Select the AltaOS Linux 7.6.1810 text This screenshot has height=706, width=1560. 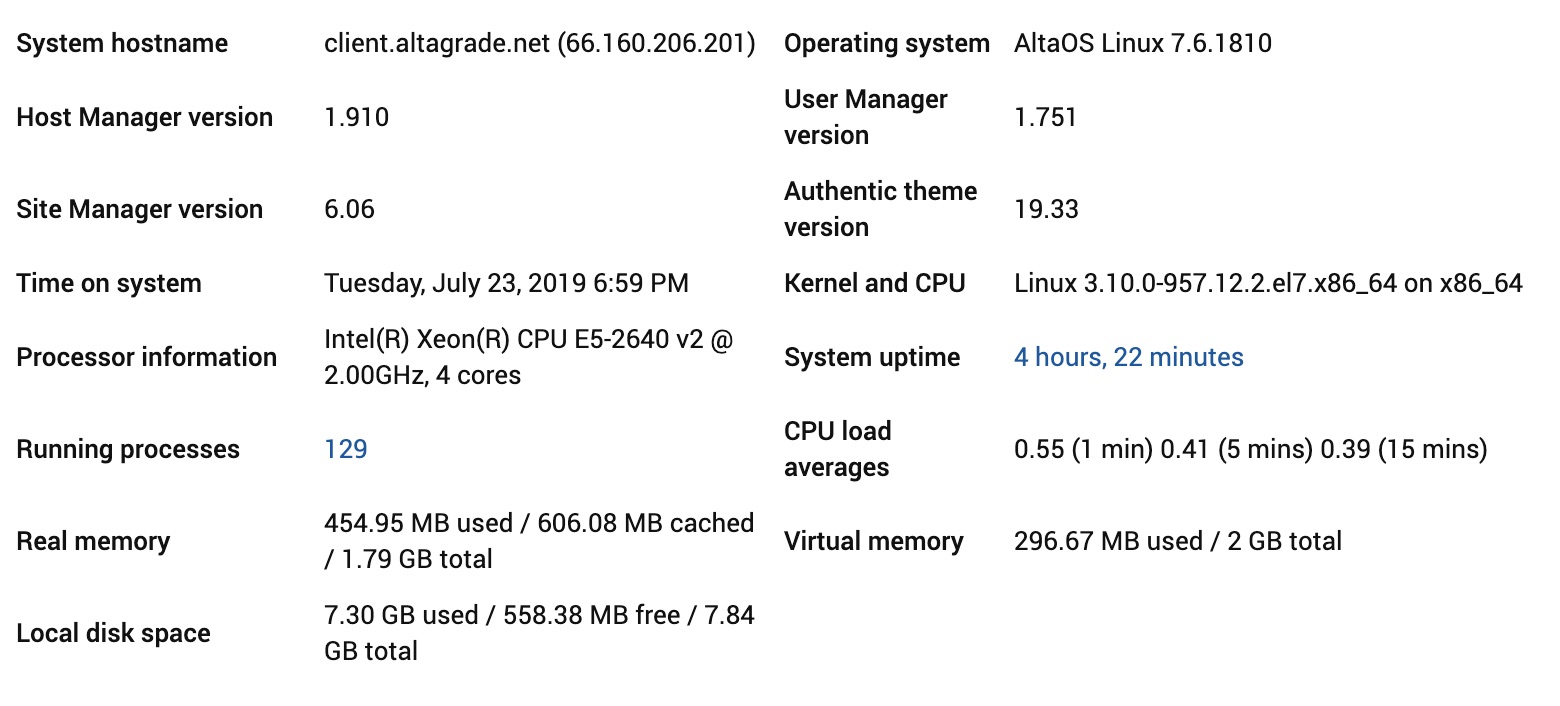(1143, 43)
